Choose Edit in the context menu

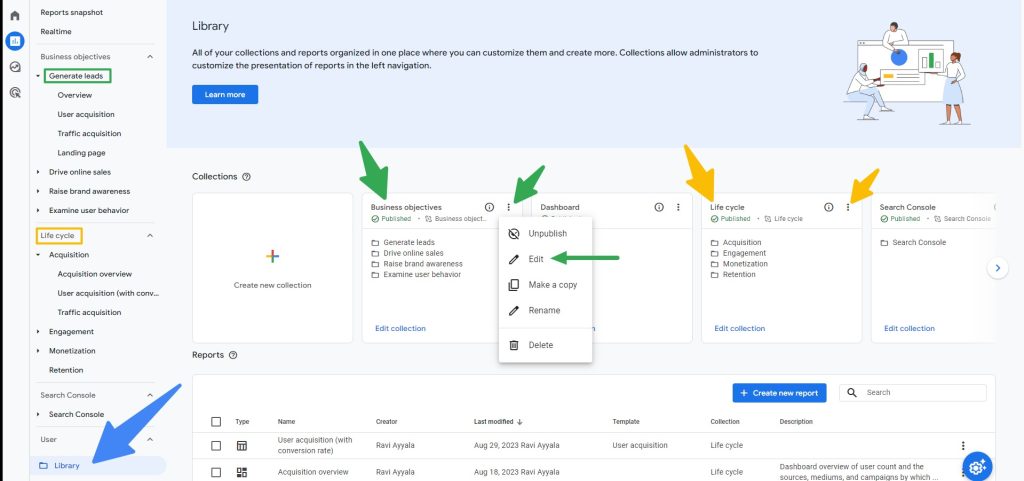(x=545, y=259)
